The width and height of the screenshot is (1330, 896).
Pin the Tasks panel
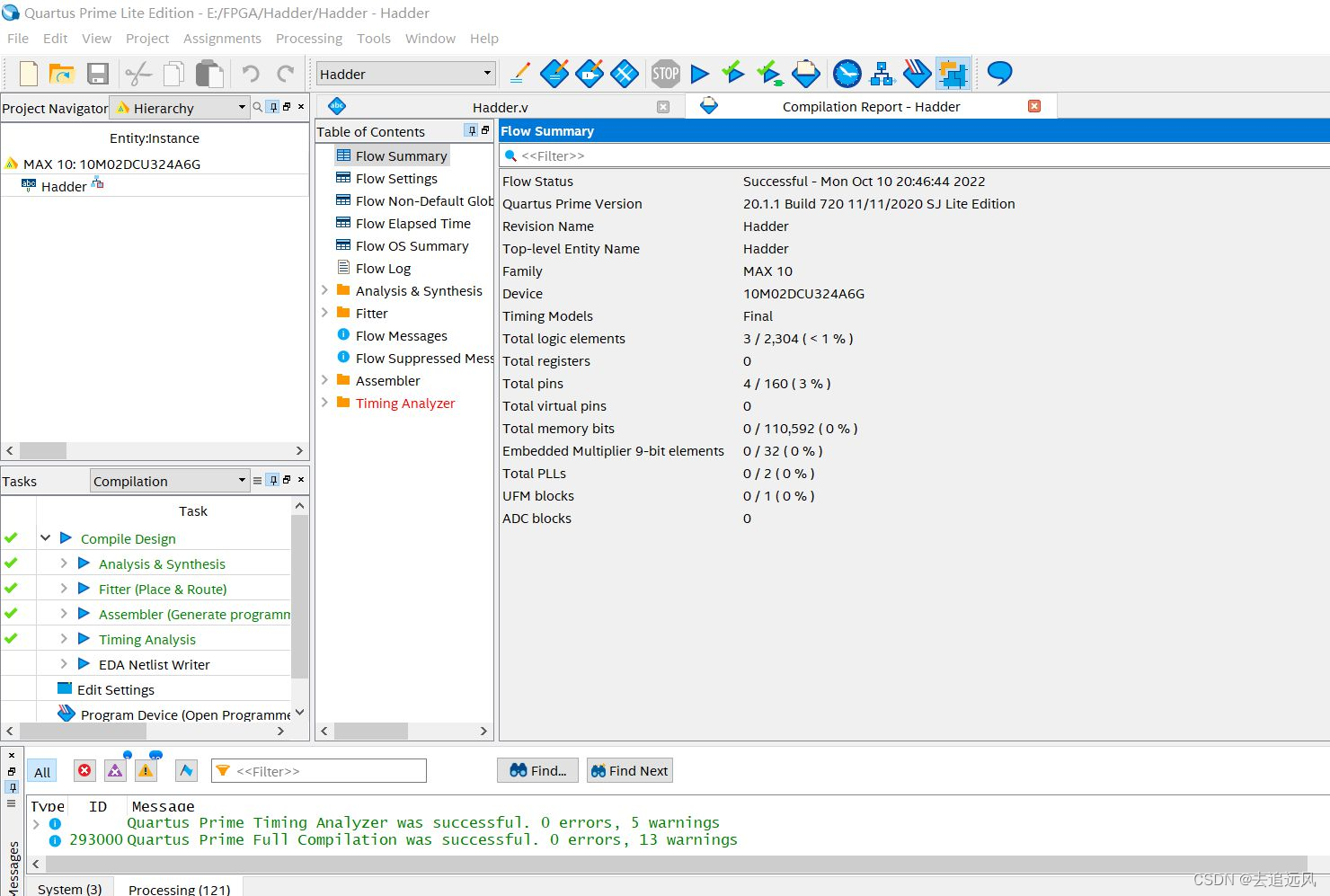pos(273,480)
